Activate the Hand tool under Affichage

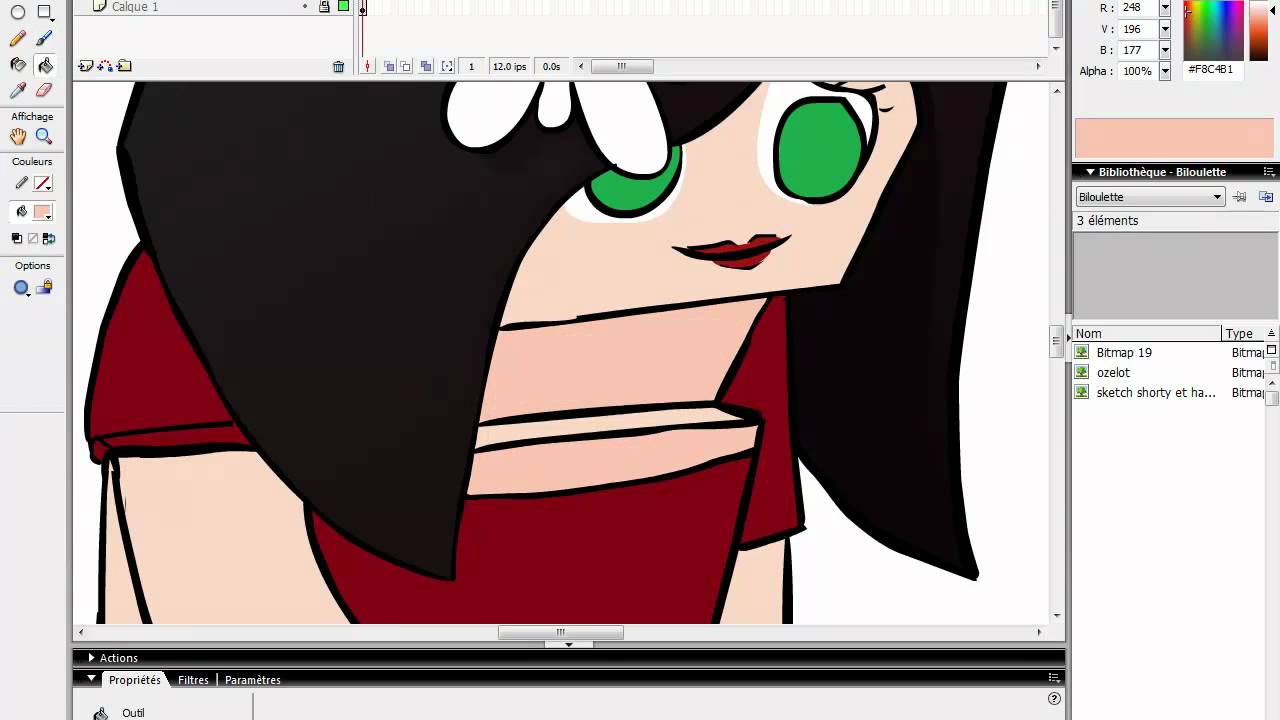coord(18,136)
